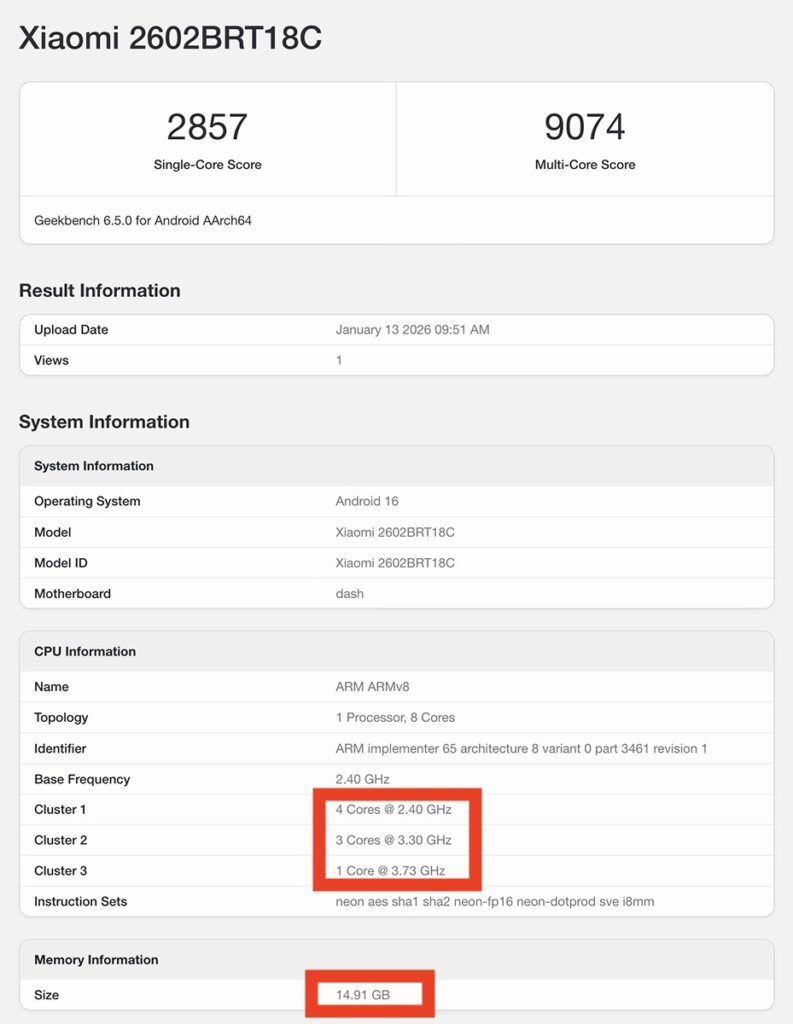Click Cluster 2 value 3 Cores @ 3.30 GHz
The image size is (793, 1024).
click(x=394, y=840)
